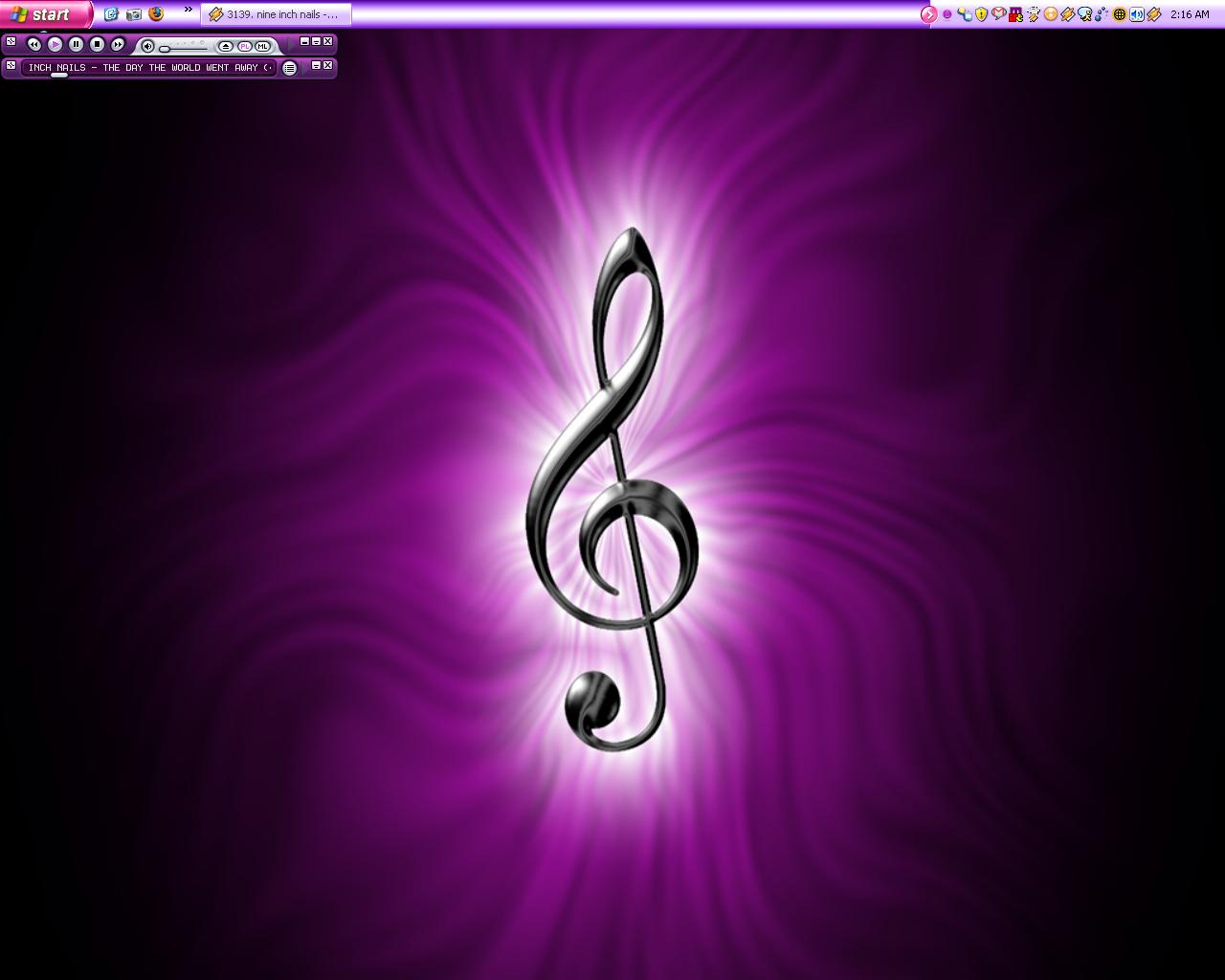The height and width of the screenshot is (980, 1225).
Task: Toggle the playlist editor with PL button
Action: tap(244, 46)
